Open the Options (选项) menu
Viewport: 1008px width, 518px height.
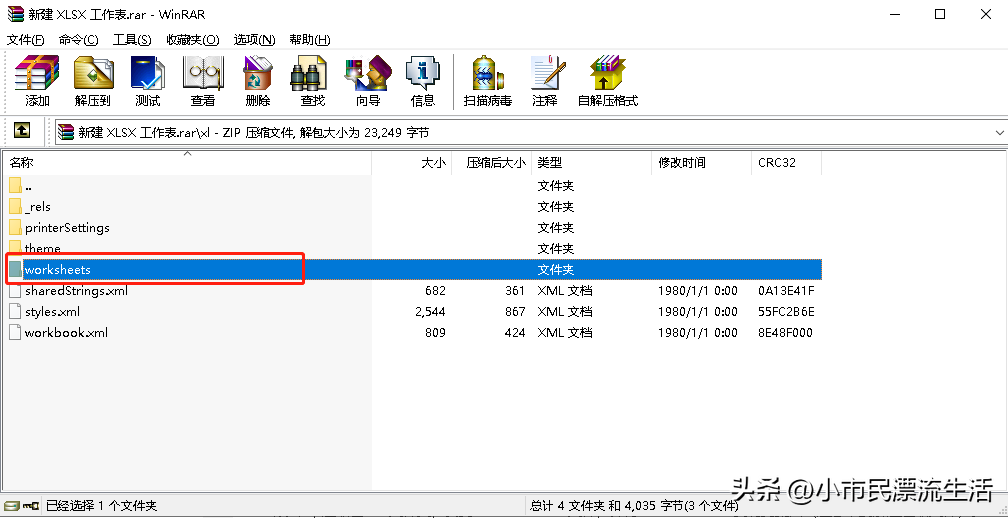tap(255, 40)
